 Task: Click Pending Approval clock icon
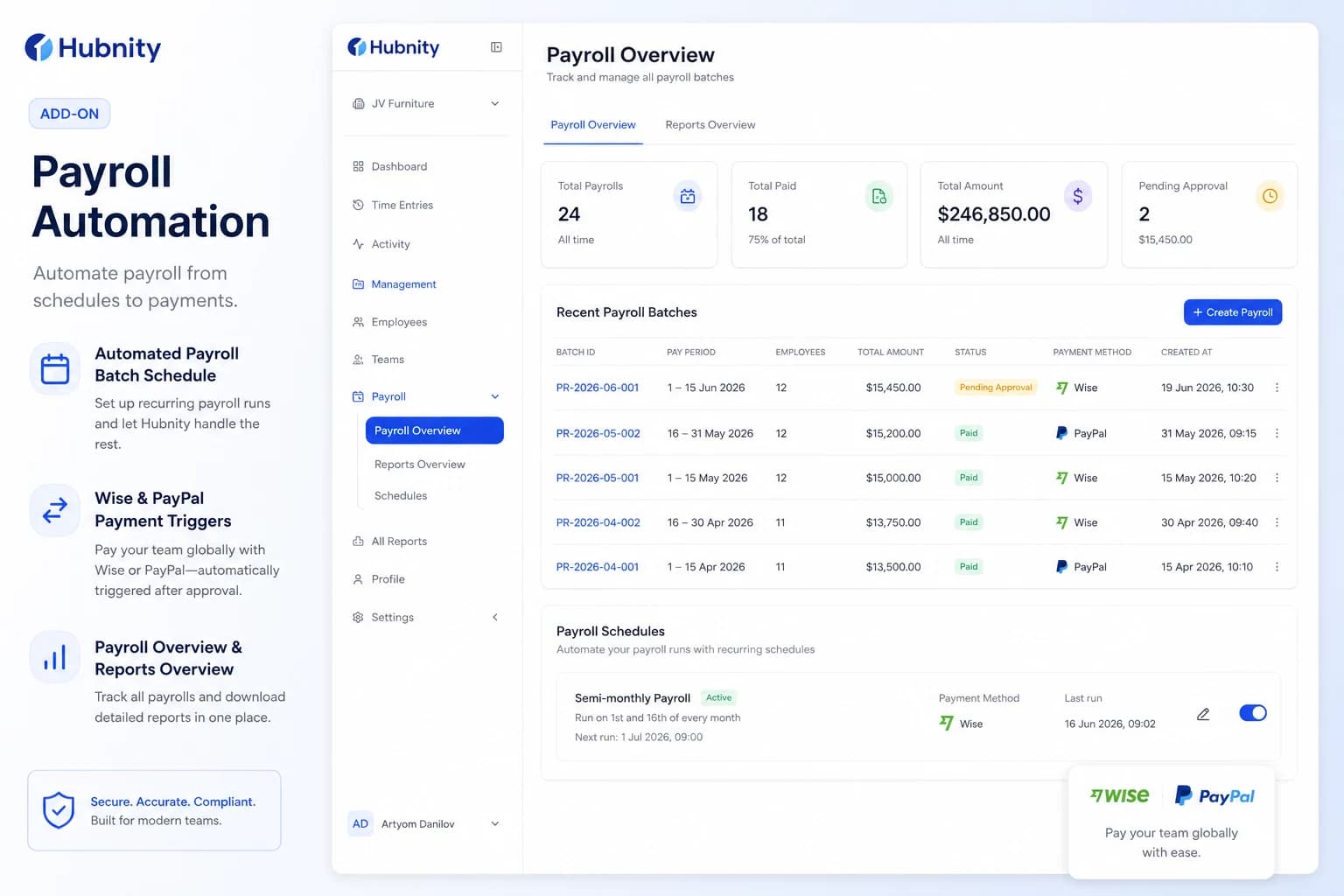pos(1270,196)
